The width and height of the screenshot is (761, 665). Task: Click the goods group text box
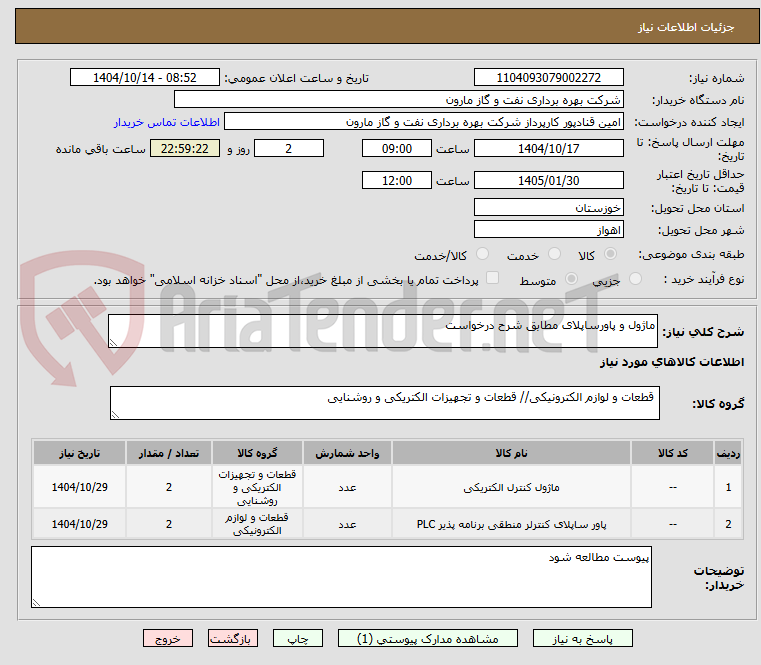tap(385, 403)
